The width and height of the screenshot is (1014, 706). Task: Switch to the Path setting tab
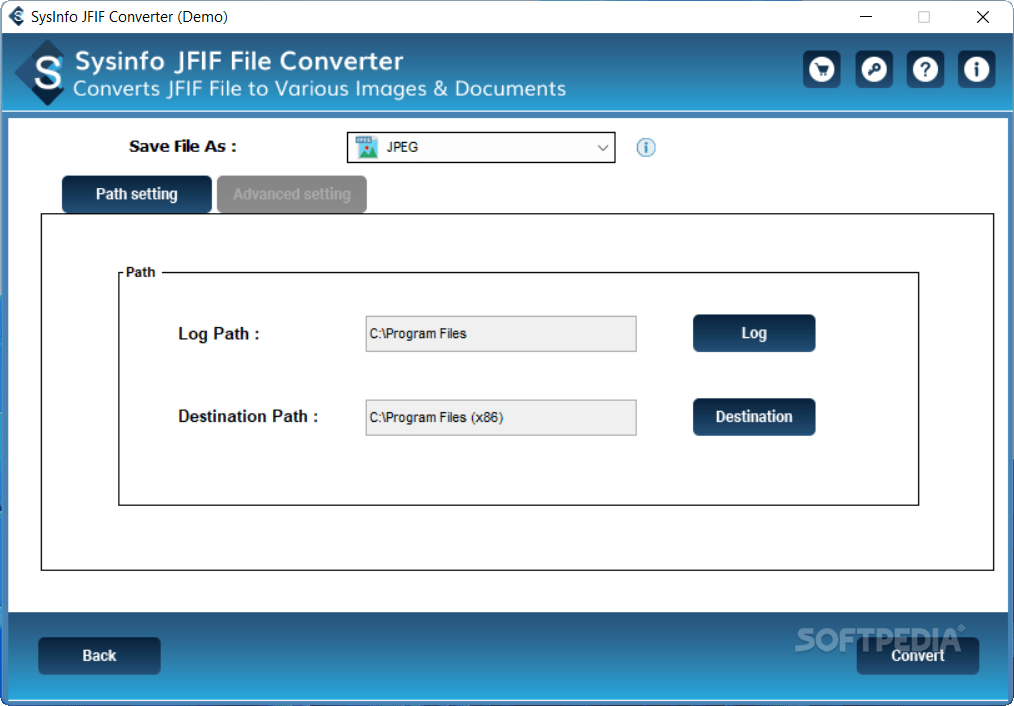point(136,194)
